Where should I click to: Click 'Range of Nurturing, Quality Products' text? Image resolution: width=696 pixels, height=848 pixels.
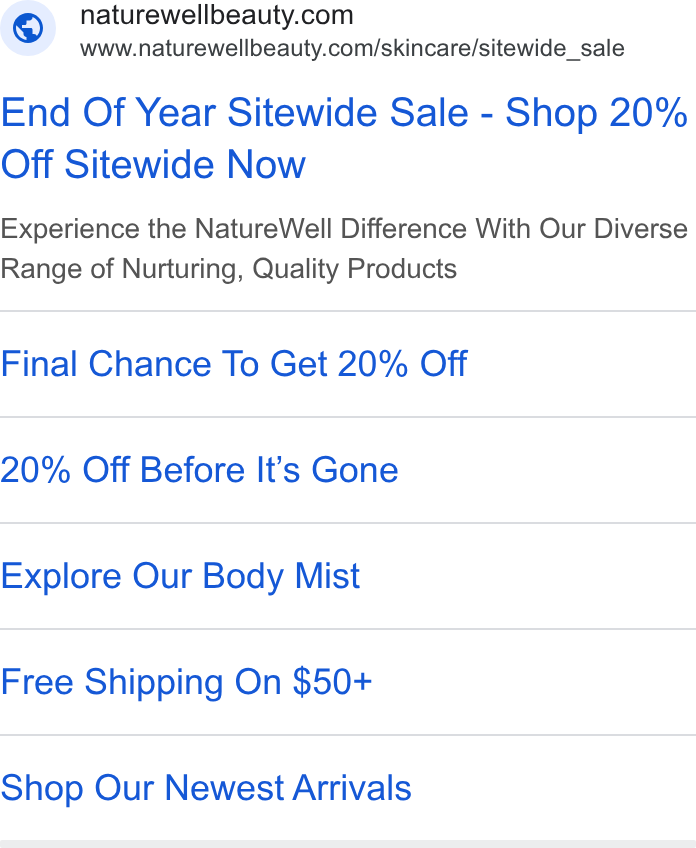pos(229,269)
